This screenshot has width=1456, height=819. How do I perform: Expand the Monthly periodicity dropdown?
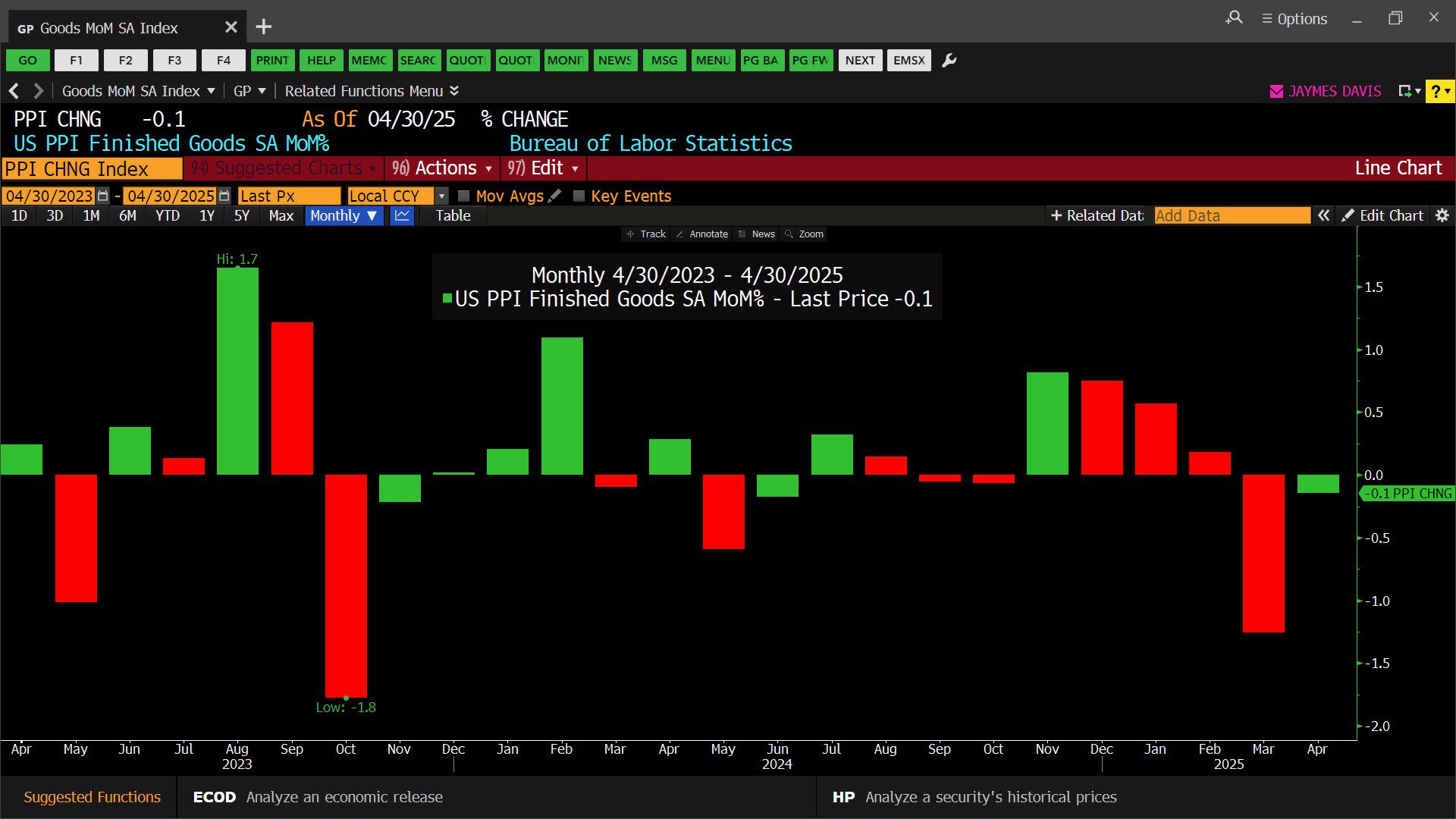[344, 216]
